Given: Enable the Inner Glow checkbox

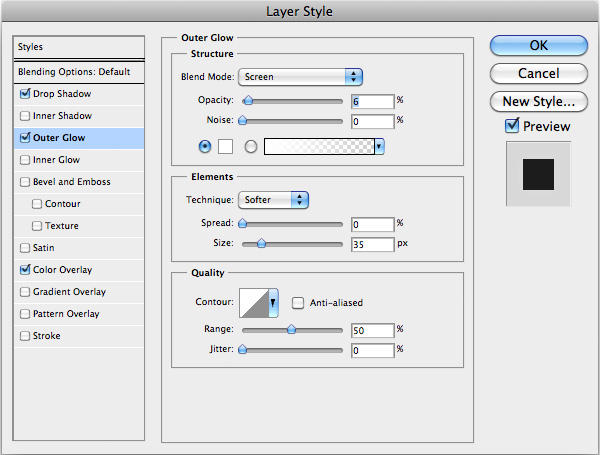Looking at the screenshot, I should tap(25, 160).
